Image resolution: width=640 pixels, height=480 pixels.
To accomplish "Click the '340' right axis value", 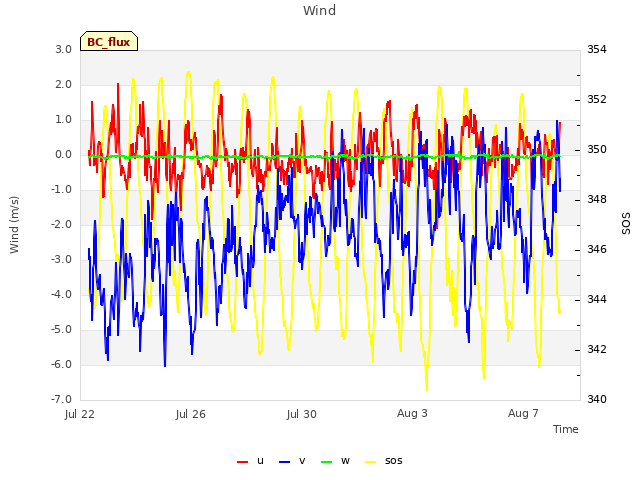I will (x=597, y=399).
